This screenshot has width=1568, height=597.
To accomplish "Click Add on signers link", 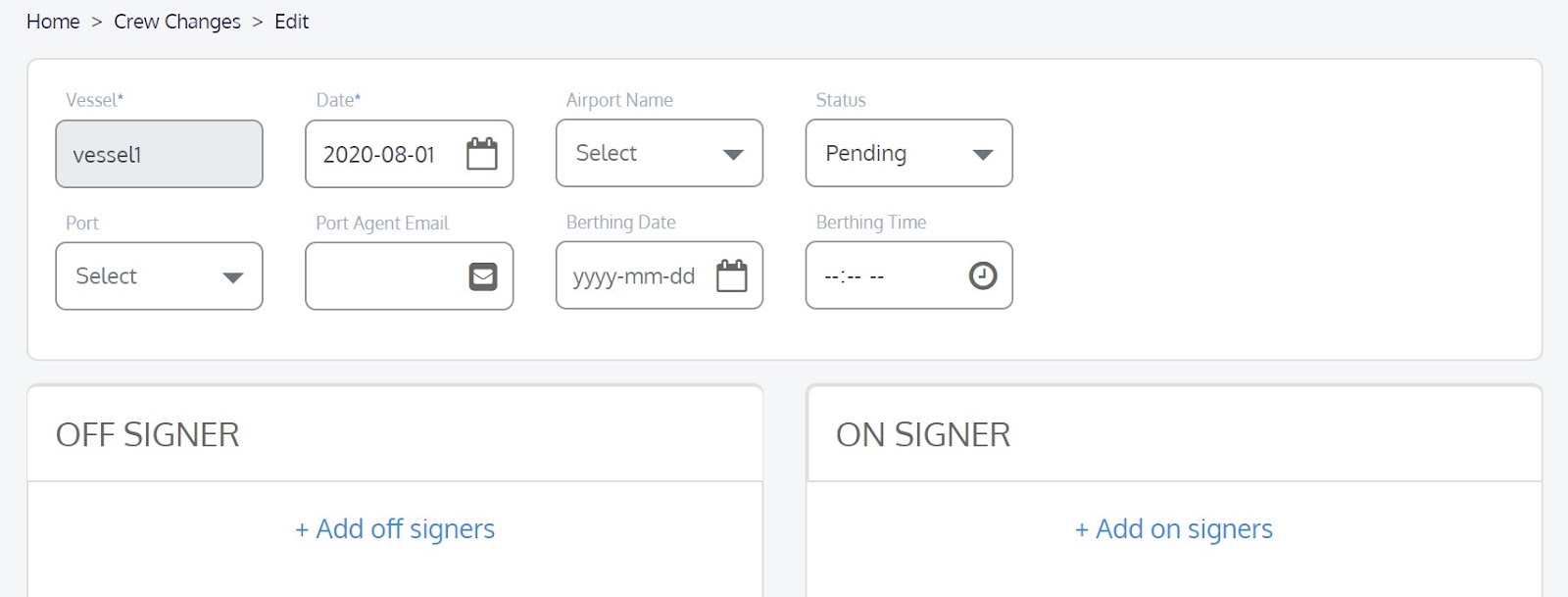I will tap(1173, 529).
